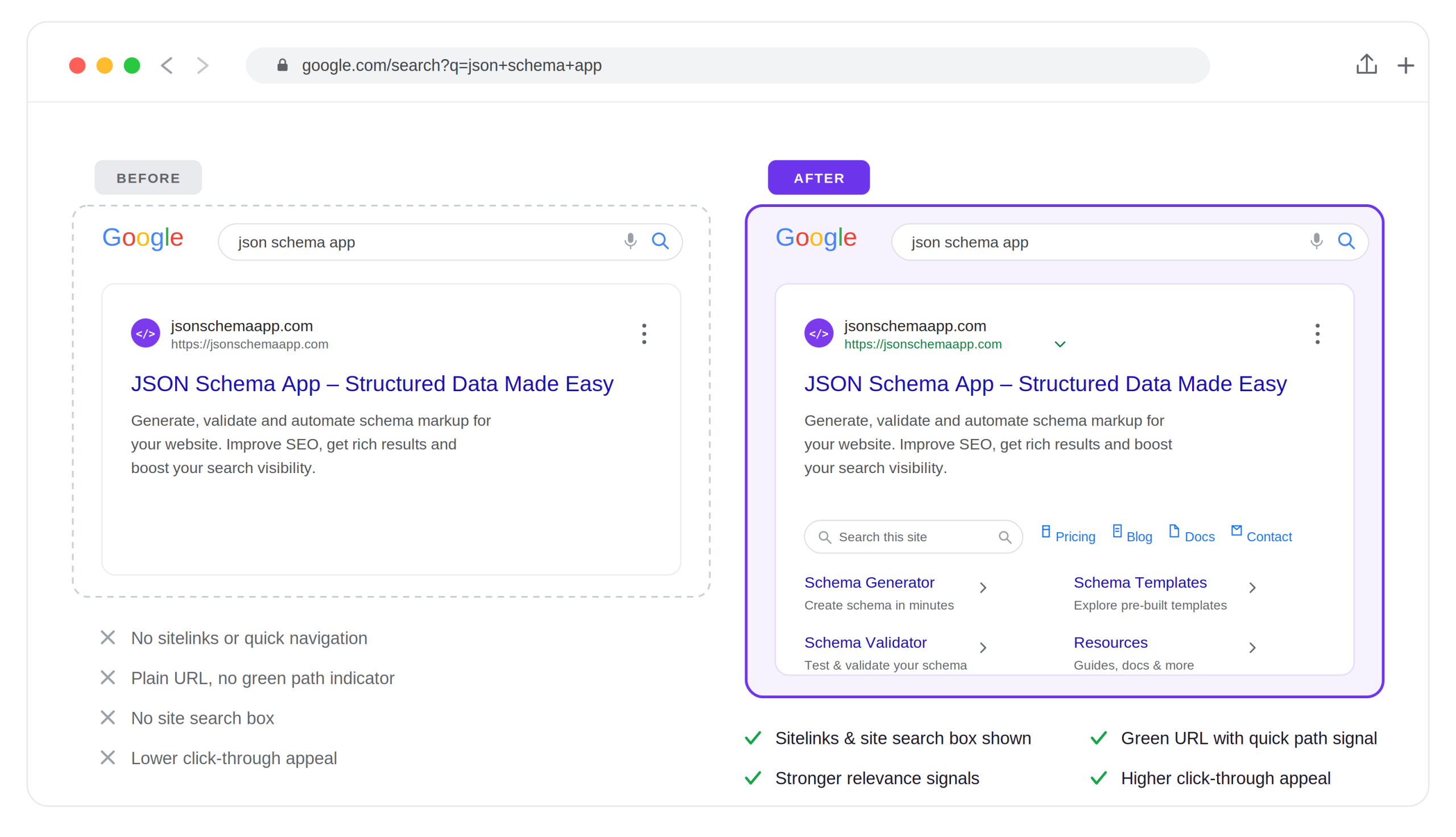Click the text Test & validate your schema
This screenshot has width=1456, height=837.
click(885, 665)
